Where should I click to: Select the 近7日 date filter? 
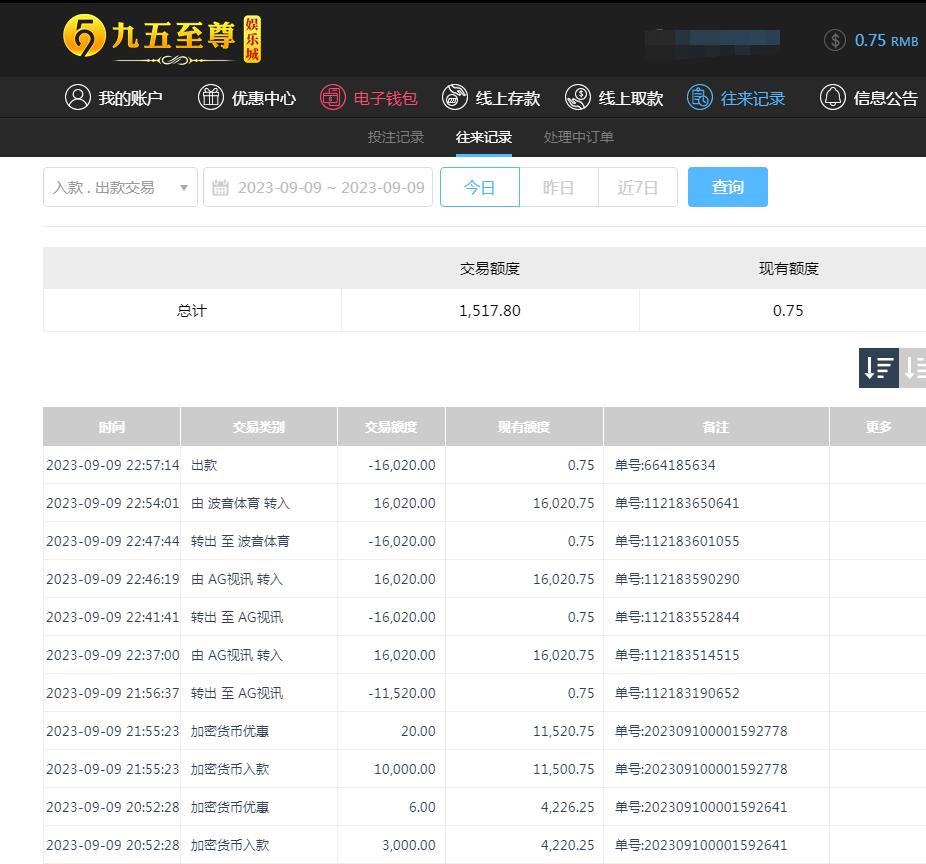tap(637, 187)
